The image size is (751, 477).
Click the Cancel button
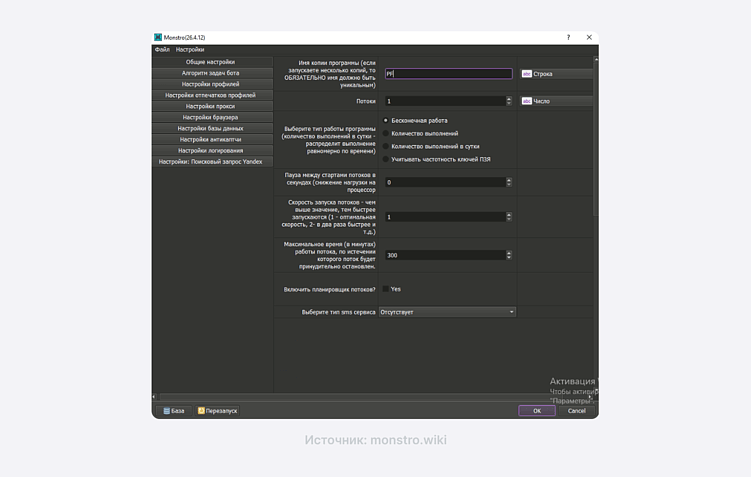(577, 411)
